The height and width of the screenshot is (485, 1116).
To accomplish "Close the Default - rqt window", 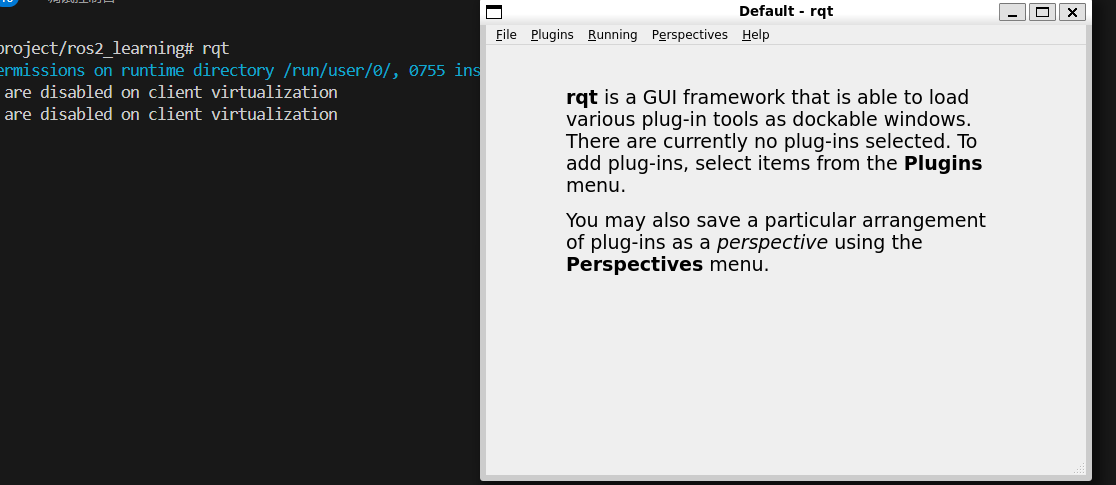I will coord(1072,12).
